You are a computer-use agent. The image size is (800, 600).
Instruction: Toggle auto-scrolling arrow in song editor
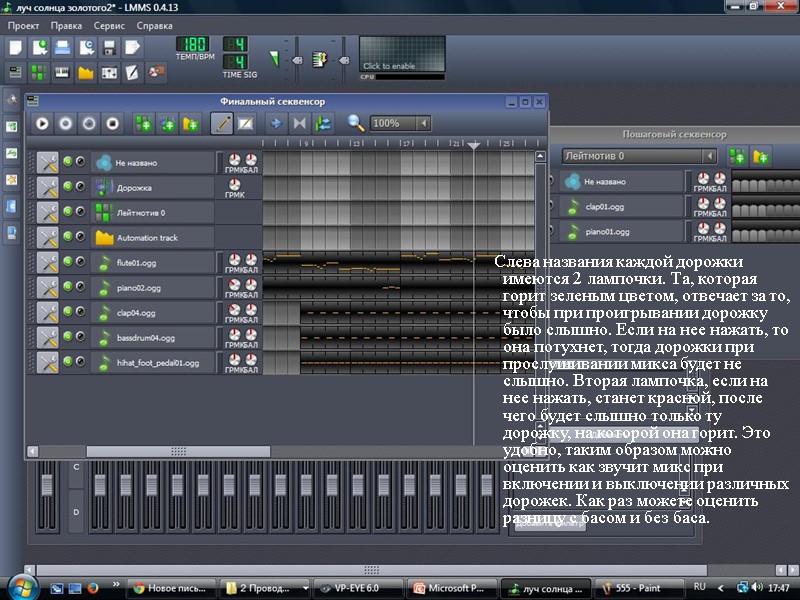[276, 123]
